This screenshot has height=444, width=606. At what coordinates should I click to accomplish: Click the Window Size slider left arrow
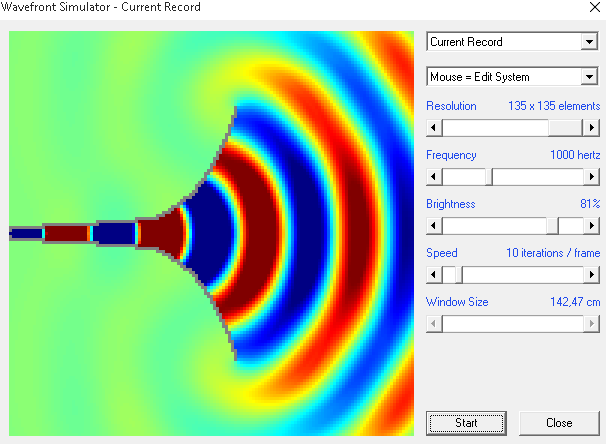tap(434, 323)
